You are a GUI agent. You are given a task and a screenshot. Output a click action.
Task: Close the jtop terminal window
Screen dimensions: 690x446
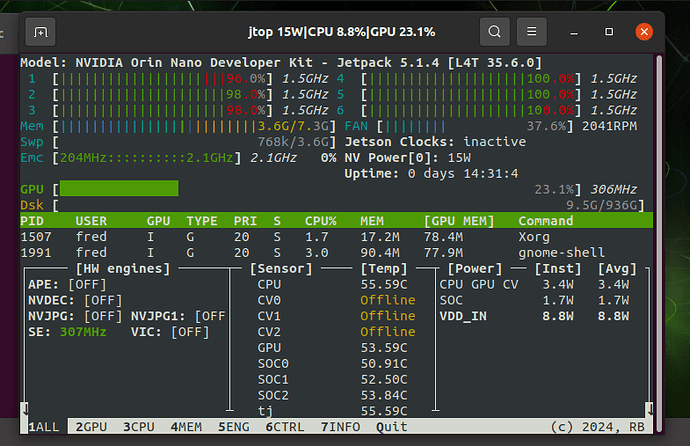coord(644,32)
